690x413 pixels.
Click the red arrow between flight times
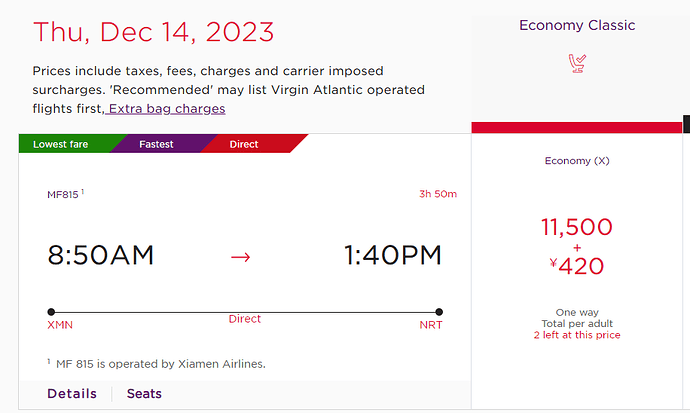click(x=240, y=257)
